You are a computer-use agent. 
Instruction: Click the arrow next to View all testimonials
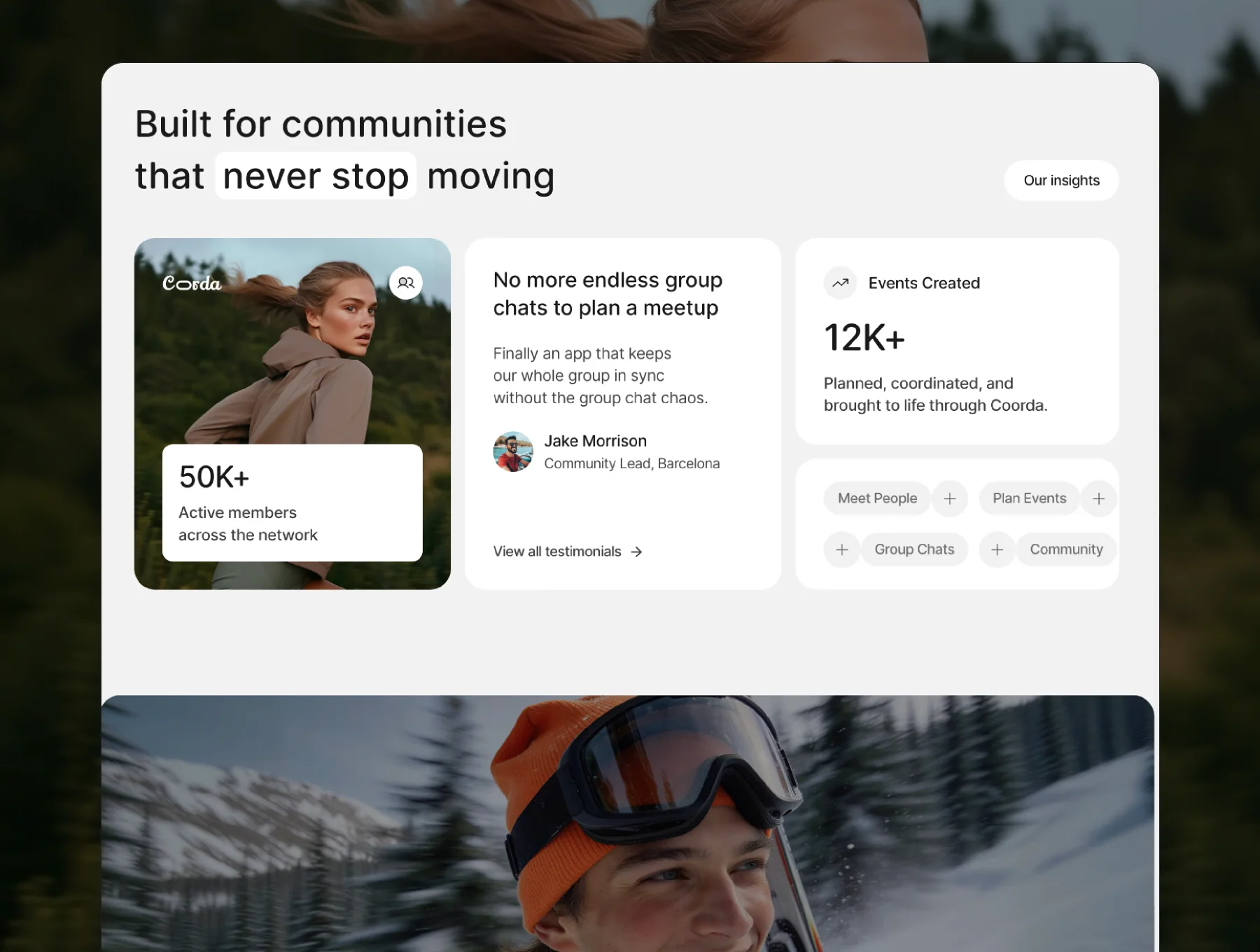click(x=636, y=552)
